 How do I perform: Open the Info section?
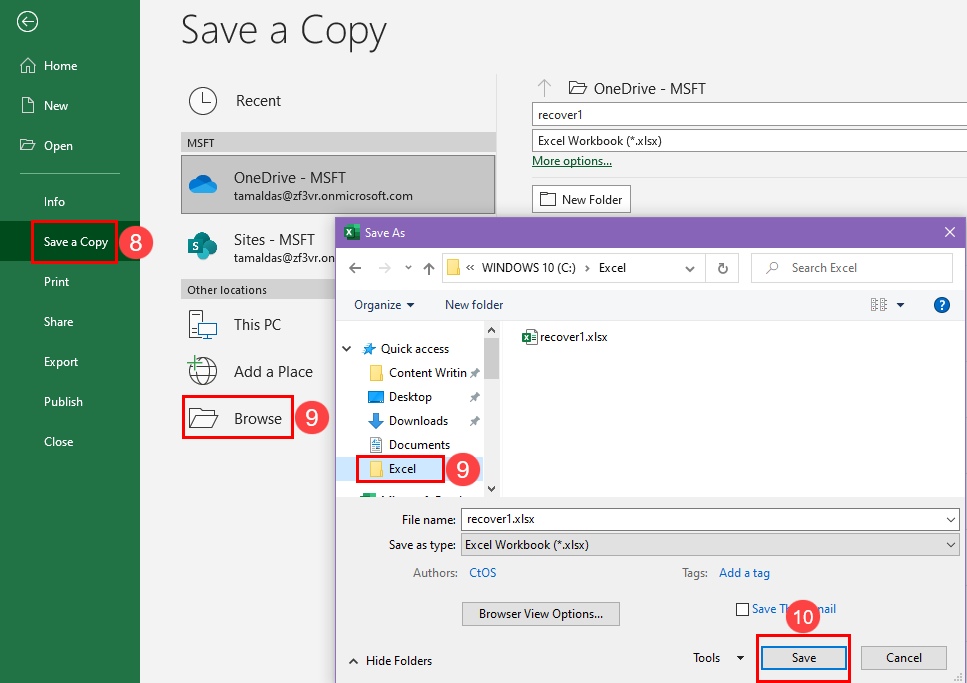(x=54, y=202)
